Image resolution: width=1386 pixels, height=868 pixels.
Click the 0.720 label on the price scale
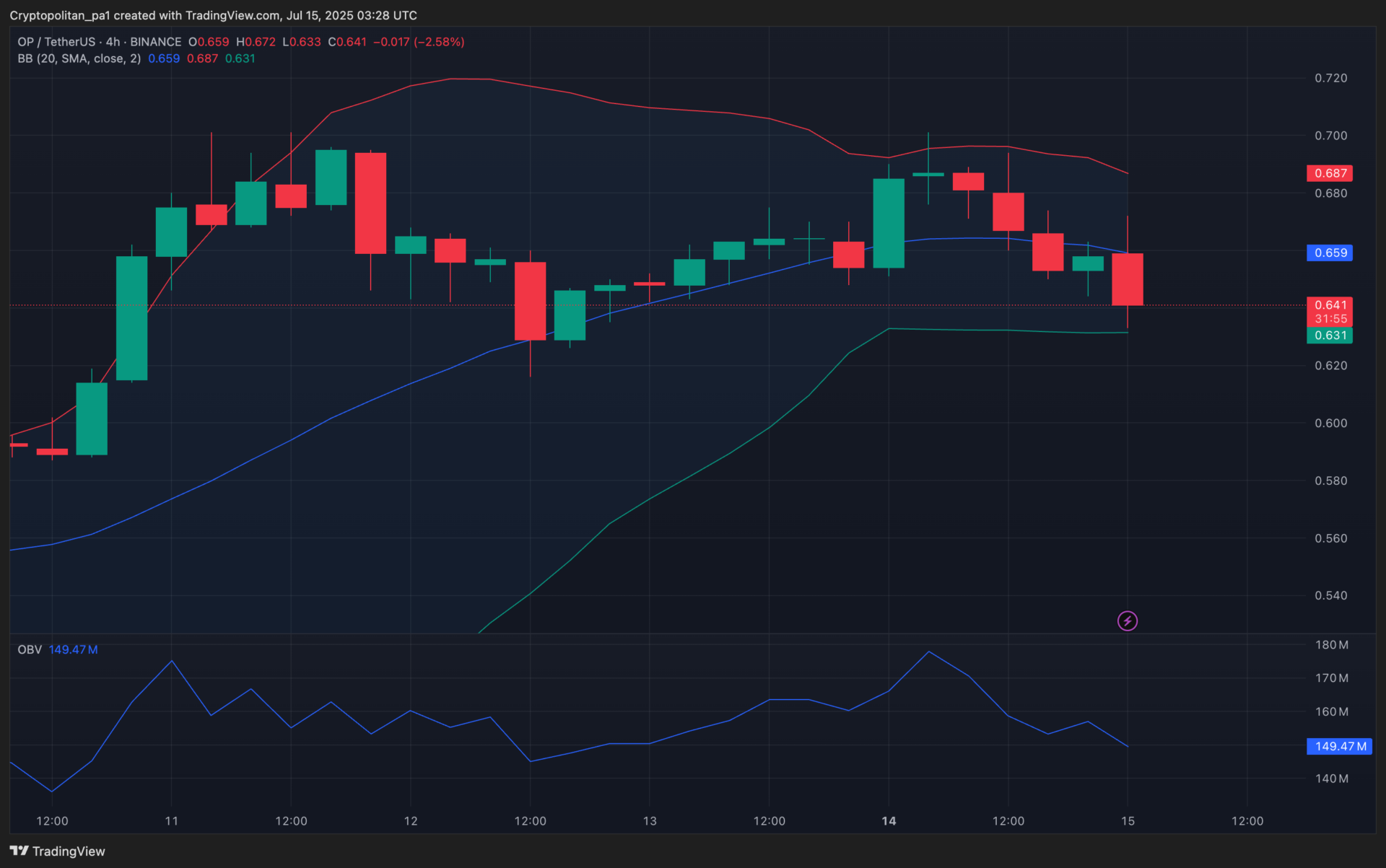pyautogui.click(x=1330, y=78)
